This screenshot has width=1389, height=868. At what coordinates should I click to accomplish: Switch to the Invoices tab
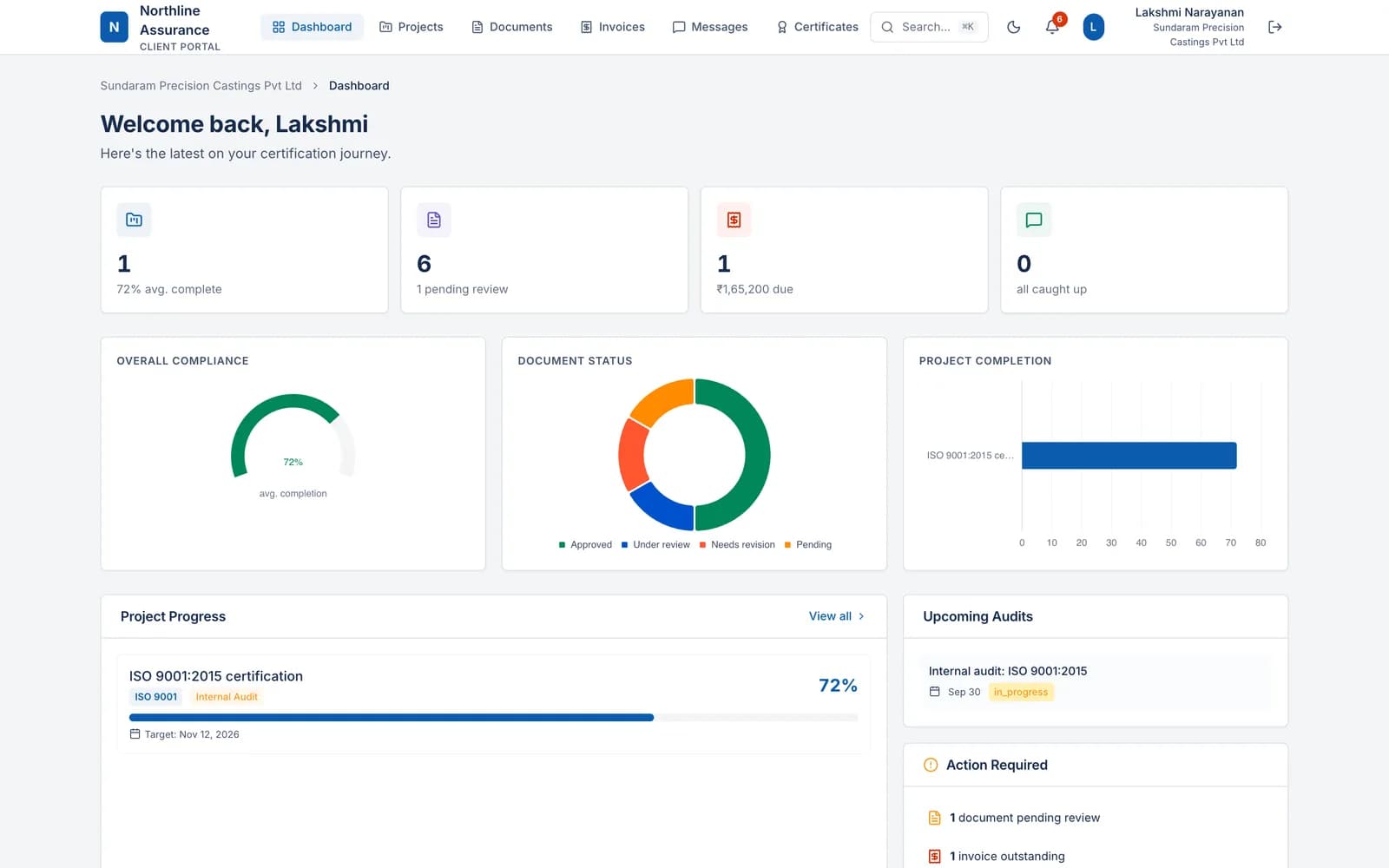pos(613,27)
